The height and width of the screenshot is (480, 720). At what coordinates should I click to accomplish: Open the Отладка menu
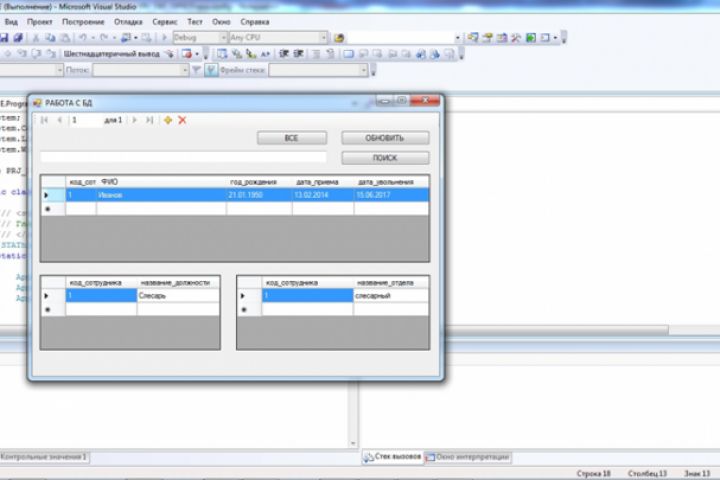point(128,22)
